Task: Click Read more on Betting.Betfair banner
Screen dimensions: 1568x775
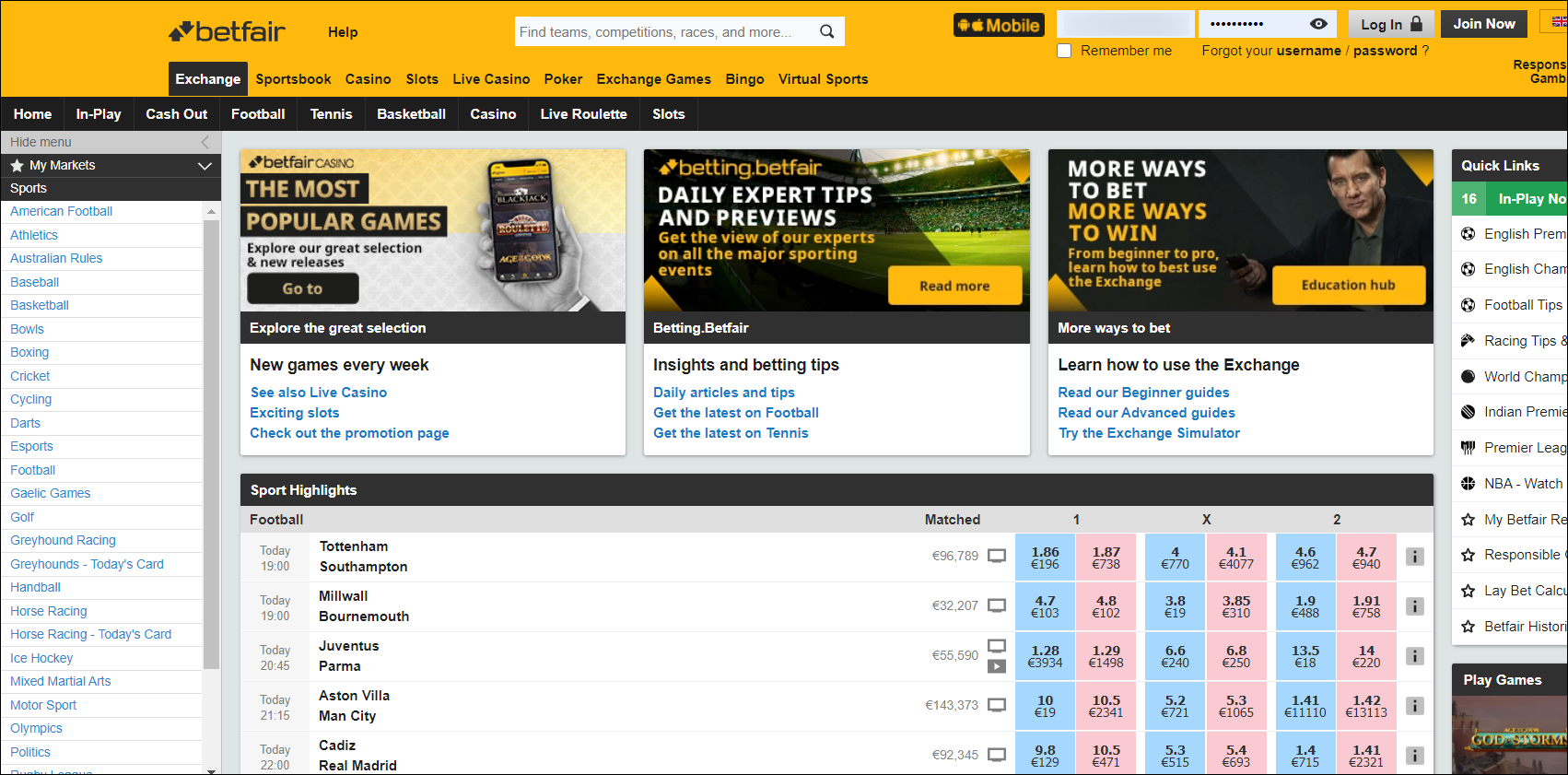Action: [x=954, y=286]
